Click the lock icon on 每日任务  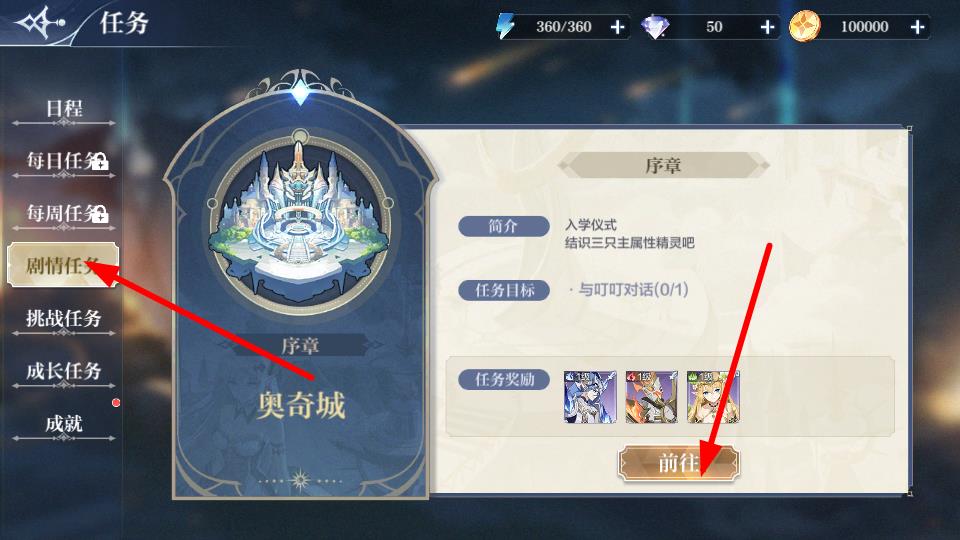click(x=99, y=162)
